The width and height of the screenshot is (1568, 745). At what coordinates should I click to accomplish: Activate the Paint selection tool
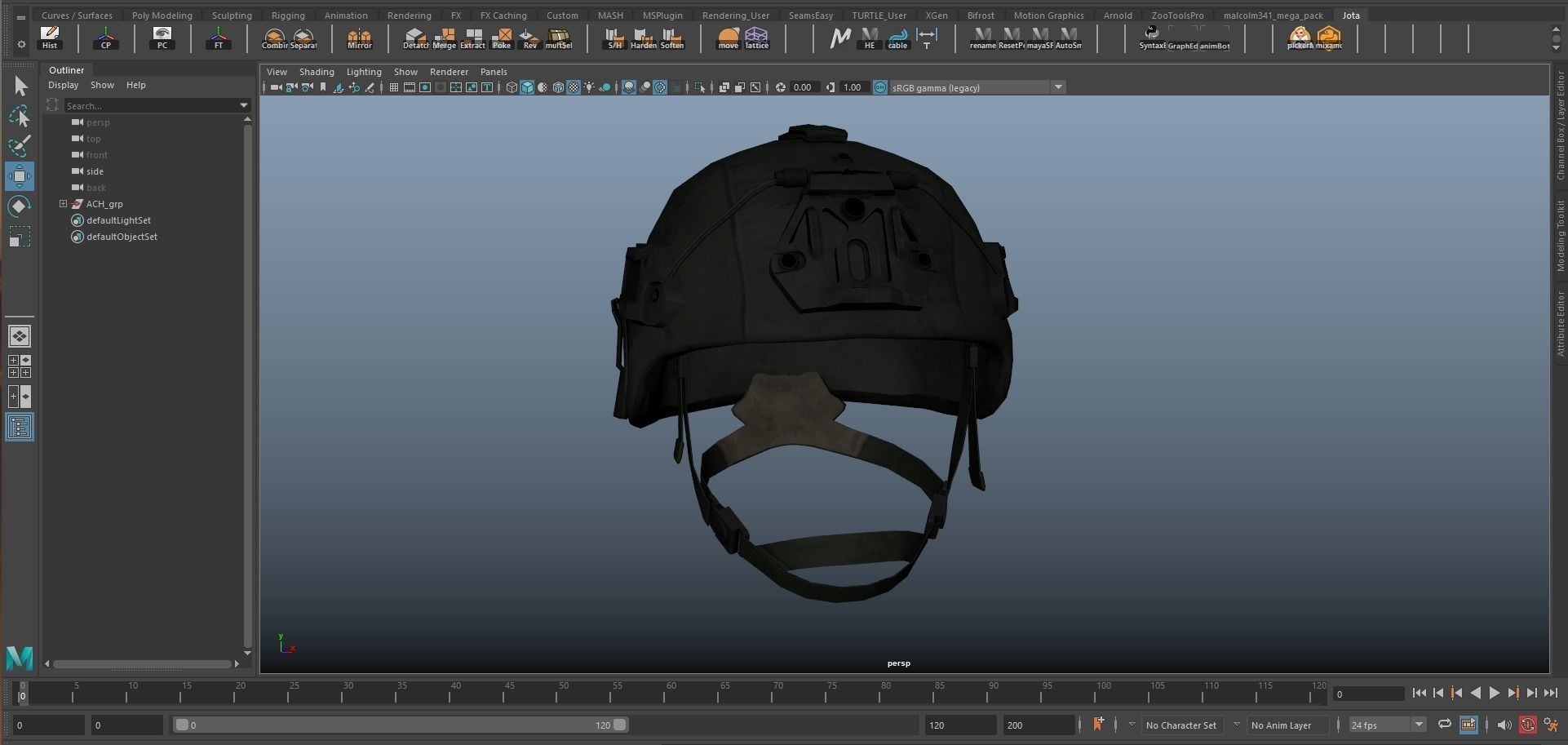point(20,146)
